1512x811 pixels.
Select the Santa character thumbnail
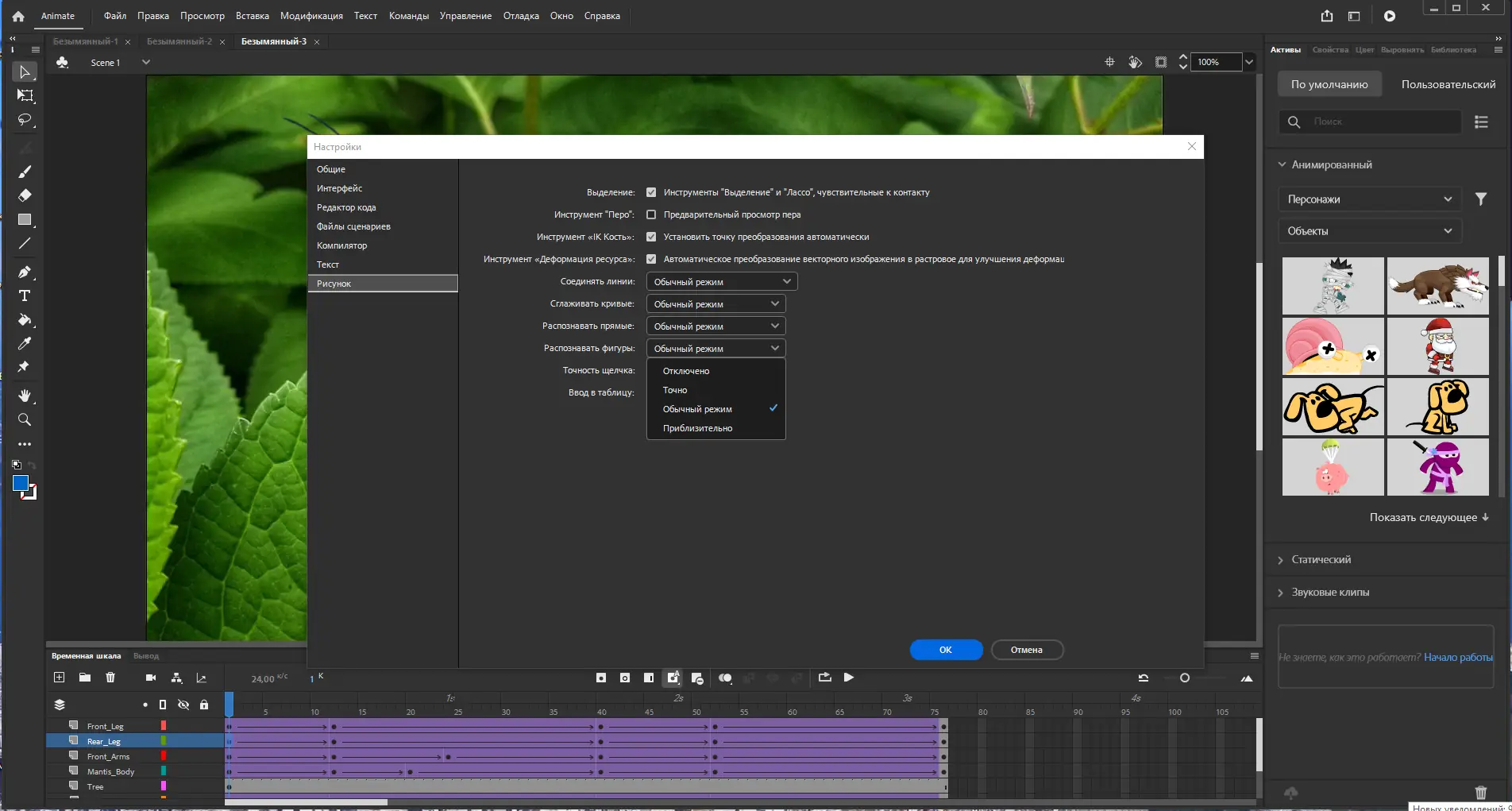point(1438,346)
